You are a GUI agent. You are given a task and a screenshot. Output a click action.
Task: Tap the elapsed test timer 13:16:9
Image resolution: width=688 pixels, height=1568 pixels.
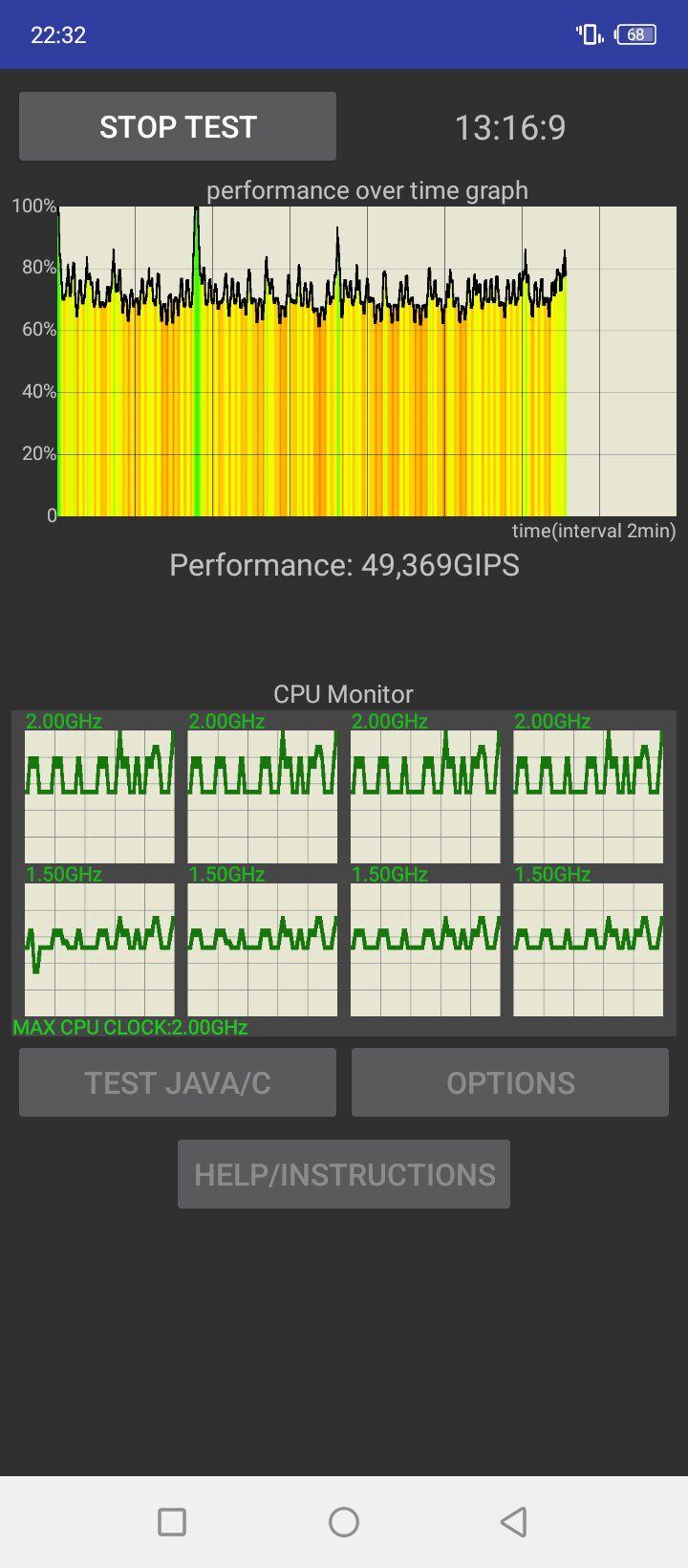510,127
